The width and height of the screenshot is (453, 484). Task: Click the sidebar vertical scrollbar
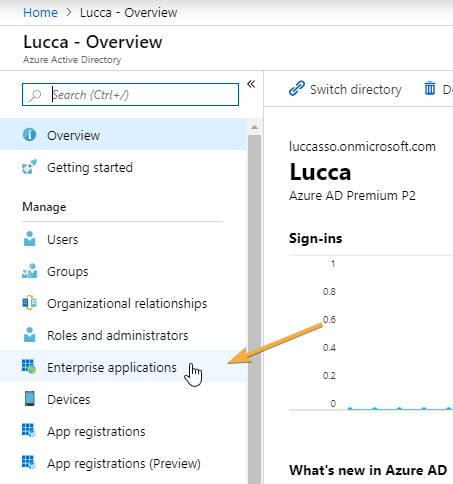[x=254, y=307]
